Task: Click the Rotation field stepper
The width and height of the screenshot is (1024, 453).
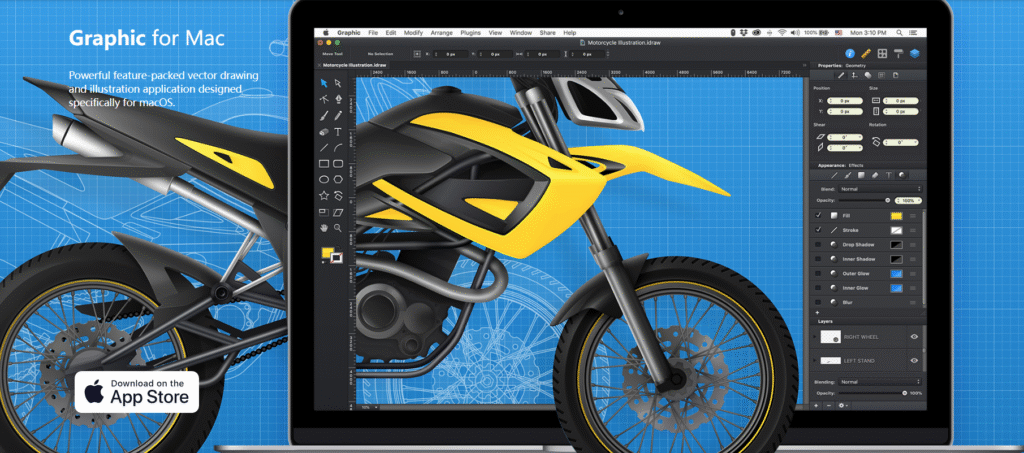Action: coord(886,142)
